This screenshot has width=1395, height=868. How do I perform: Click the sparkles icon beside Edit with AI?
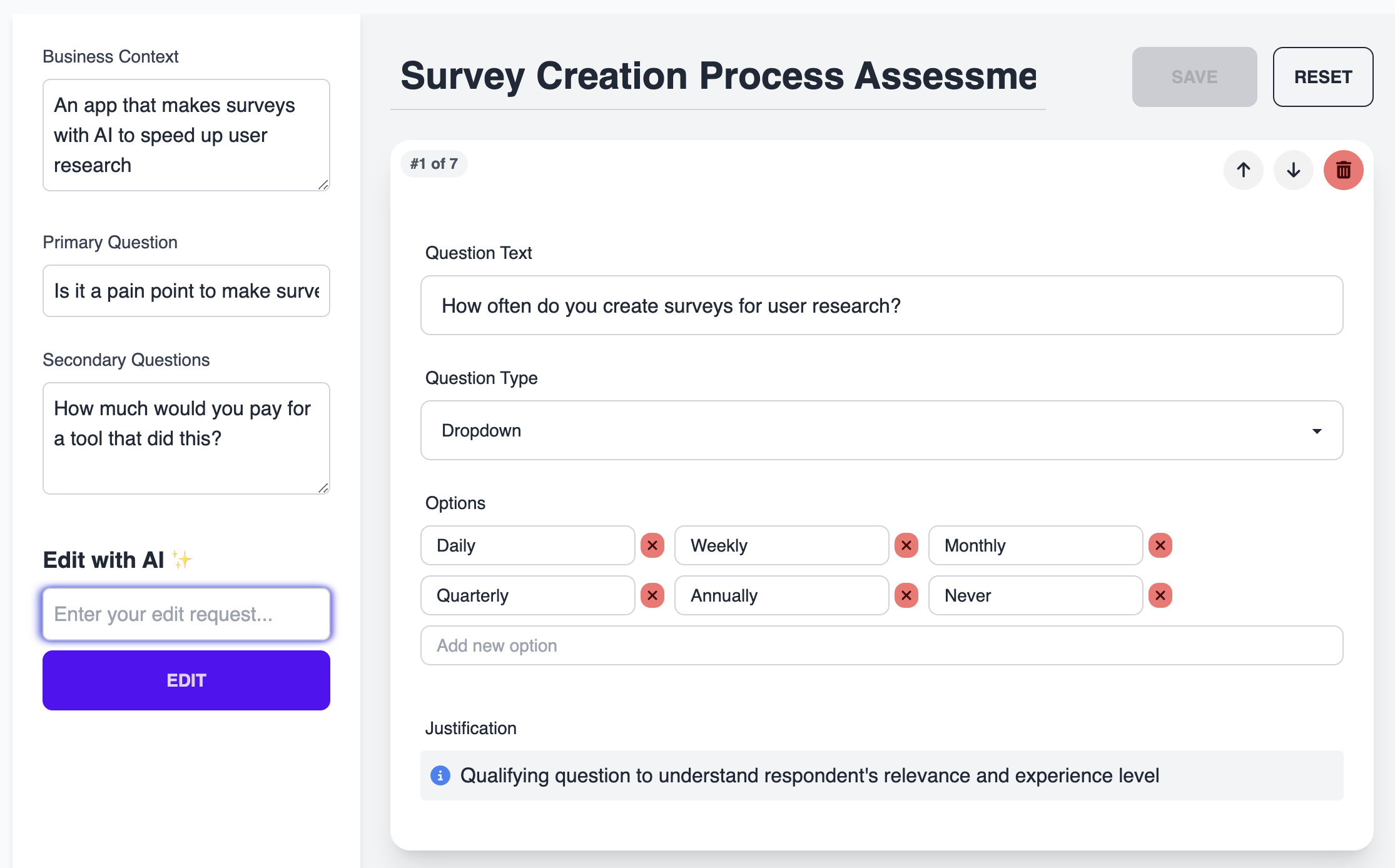[x=182, y=559]
